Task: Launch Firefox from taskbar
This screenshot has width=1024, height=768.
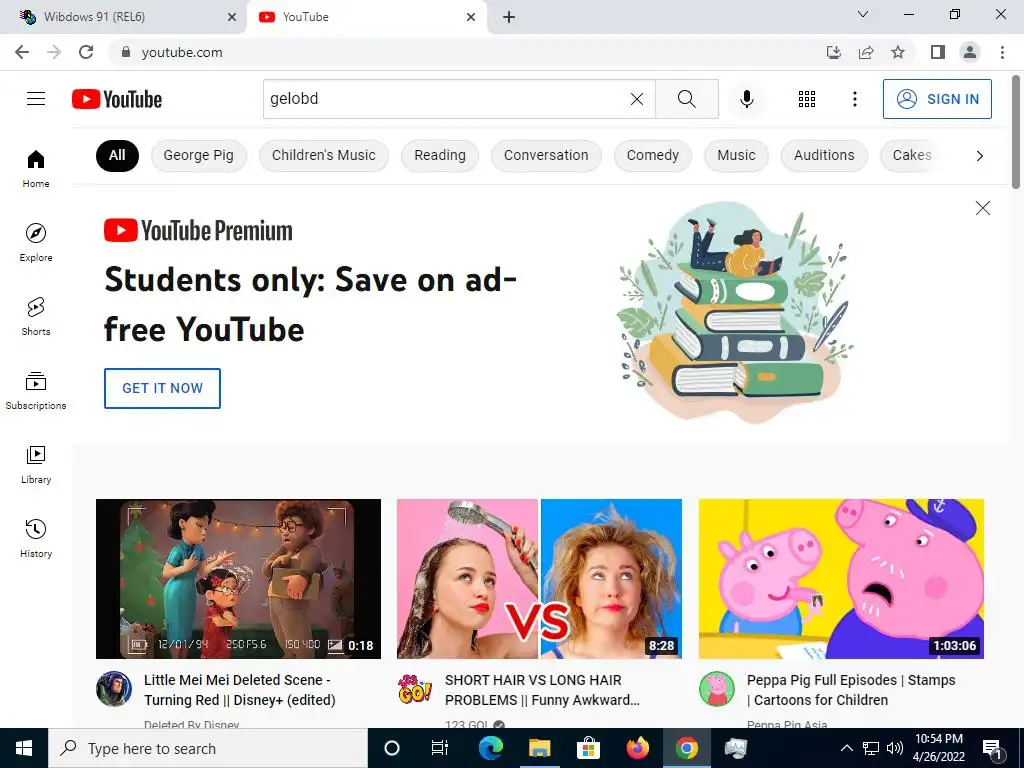Action: [x=637, y=748]
